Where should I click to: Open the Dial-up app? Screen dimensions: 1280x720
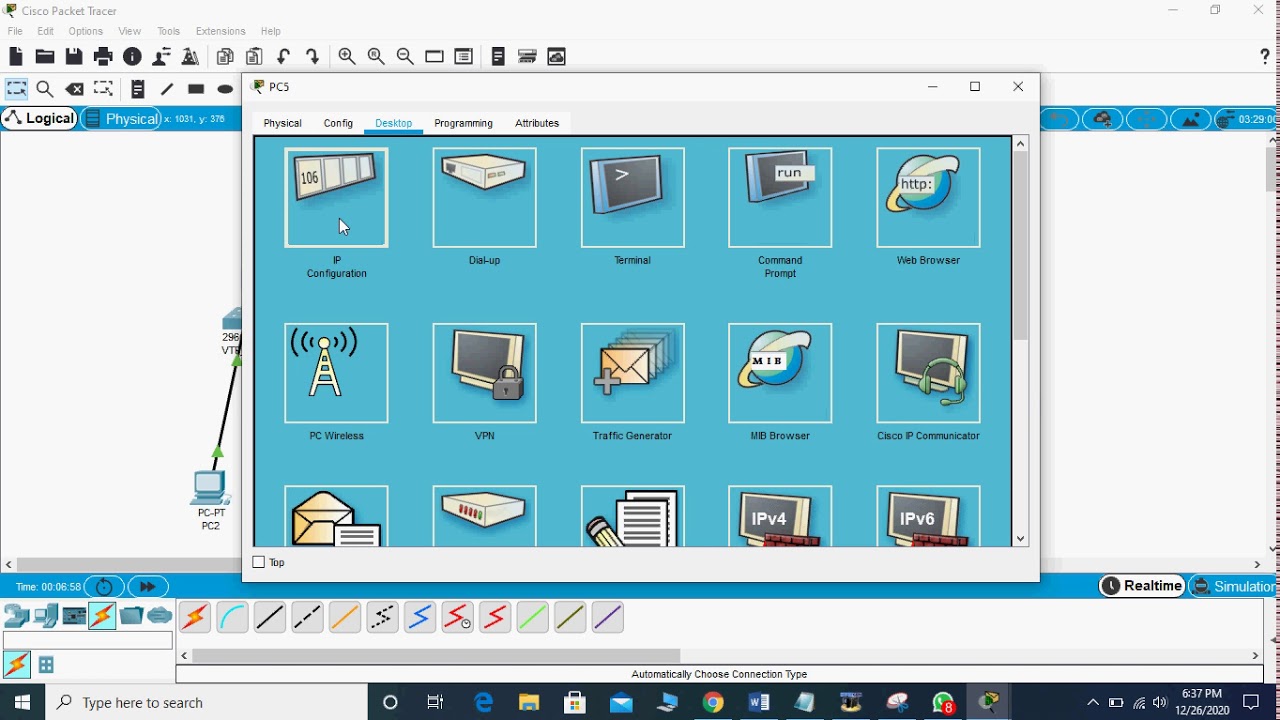(x=484, y=197)
